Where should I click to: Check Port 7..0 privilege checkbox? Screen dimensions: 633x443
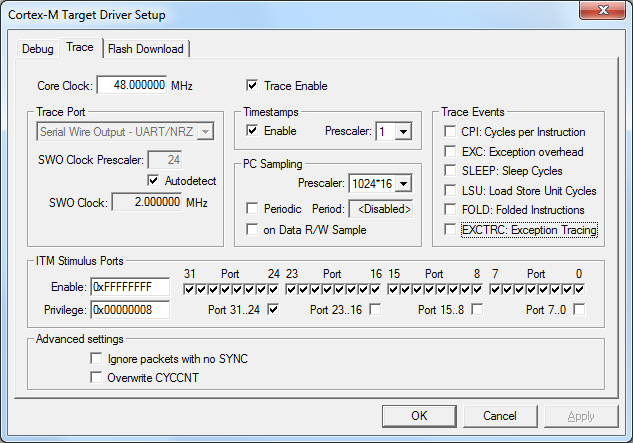tap(579, 310)
